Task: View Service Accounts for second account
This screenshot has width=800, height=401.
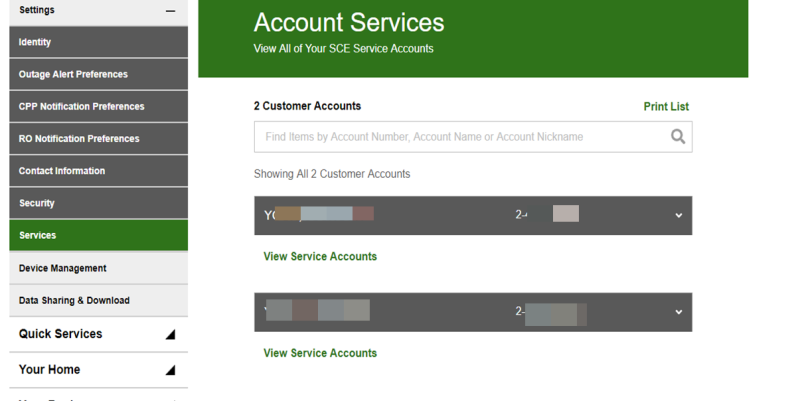Action: pyautogui.click(x=320, y=353)
